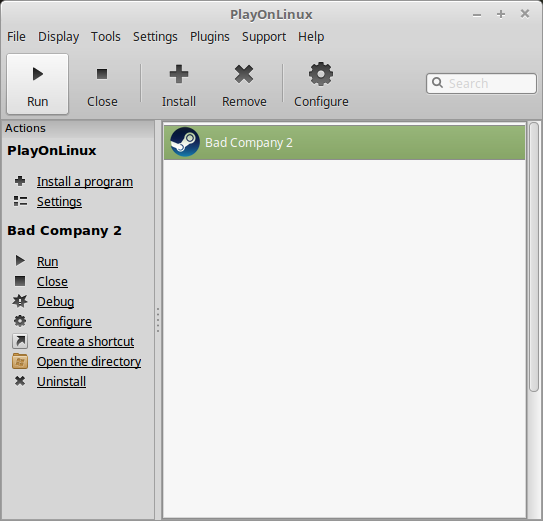Click inside the Search field
This screenshot has width=543, height=521.
(481, 83)
